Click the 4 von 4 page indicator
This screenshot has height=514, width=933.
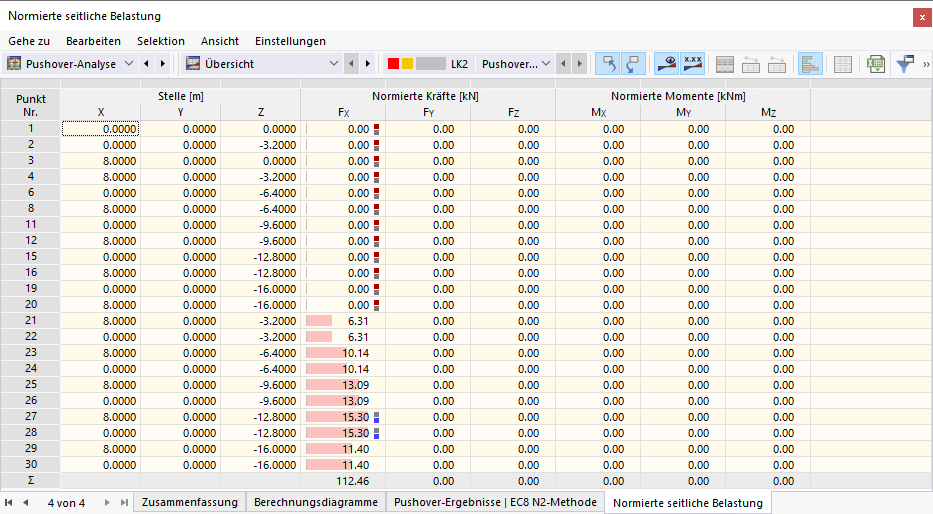pyautogui.click(x=66, y=503)
